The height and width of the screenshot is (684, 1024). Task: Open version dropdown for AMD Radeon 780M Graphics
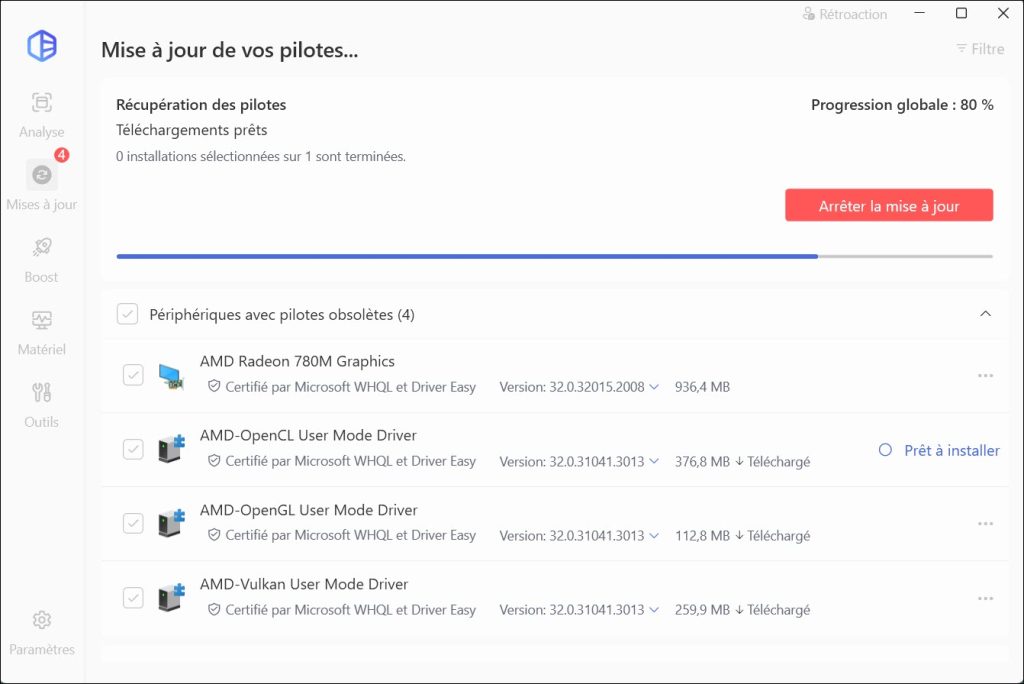[x=654, y=387]
